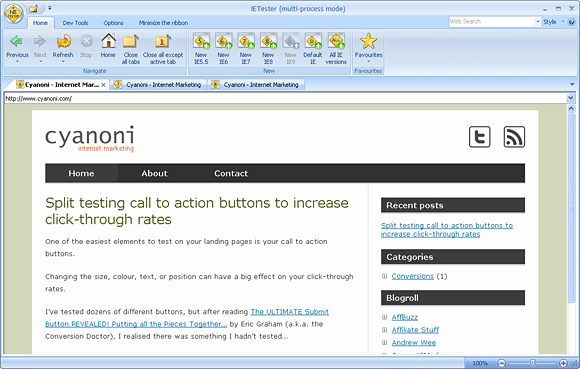Switch to the Dev Tools ribbon tab
Screen dimensions: 580x369
point(75,23)
